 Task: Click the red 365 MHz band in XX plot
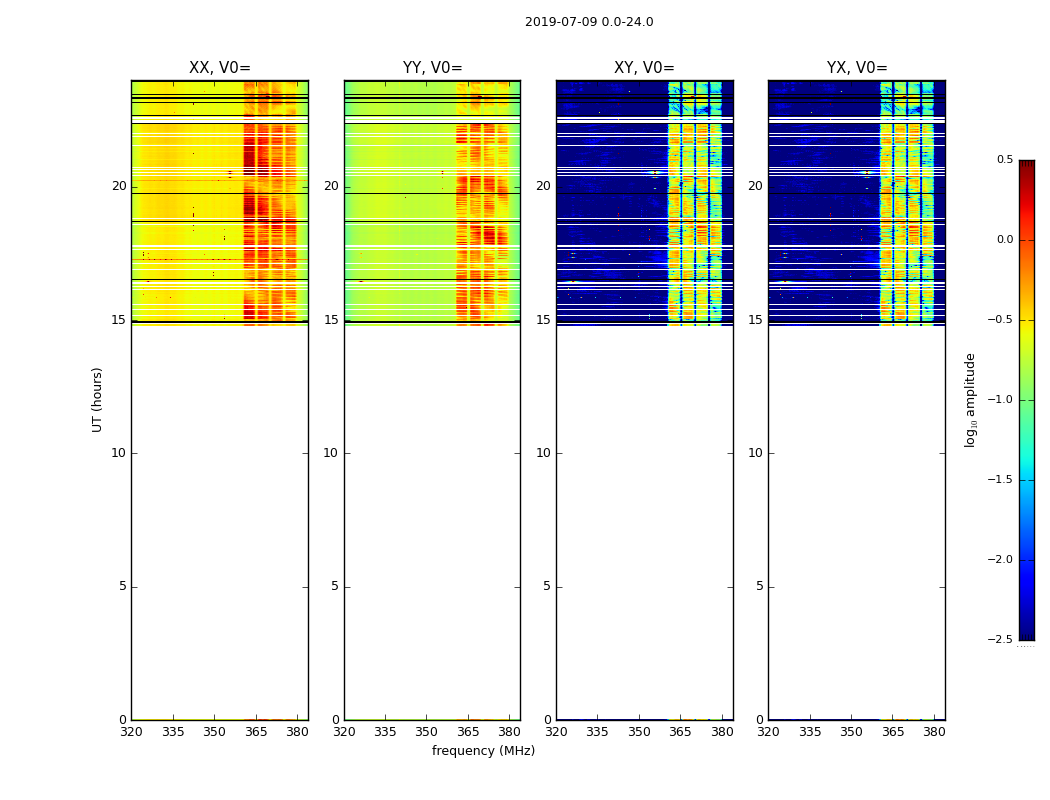249,203
